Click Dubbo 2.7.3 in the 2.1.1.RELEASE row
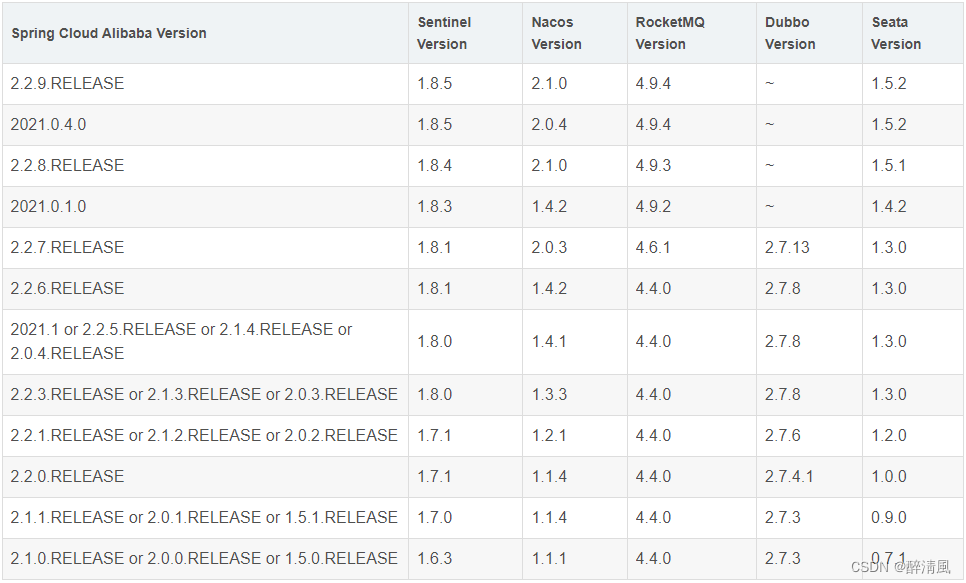 point(782,517)
